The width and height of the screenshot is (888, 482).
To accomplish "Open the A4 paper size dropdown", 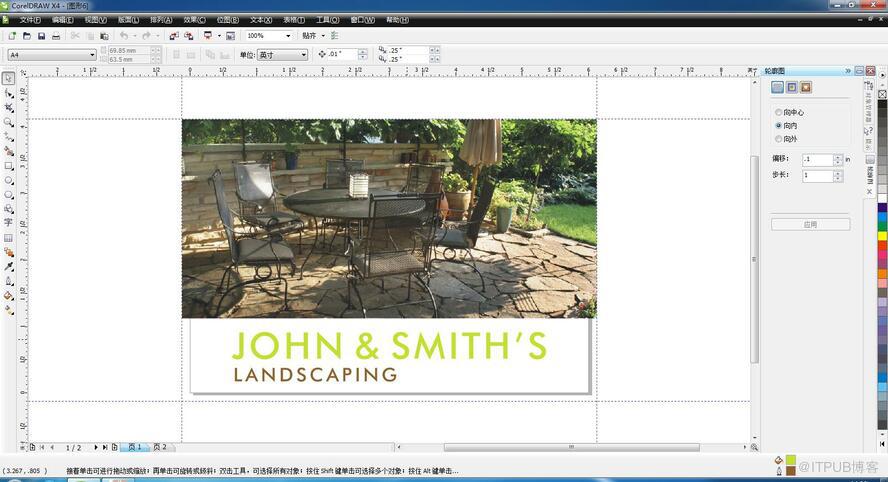I will pos(92,55).
